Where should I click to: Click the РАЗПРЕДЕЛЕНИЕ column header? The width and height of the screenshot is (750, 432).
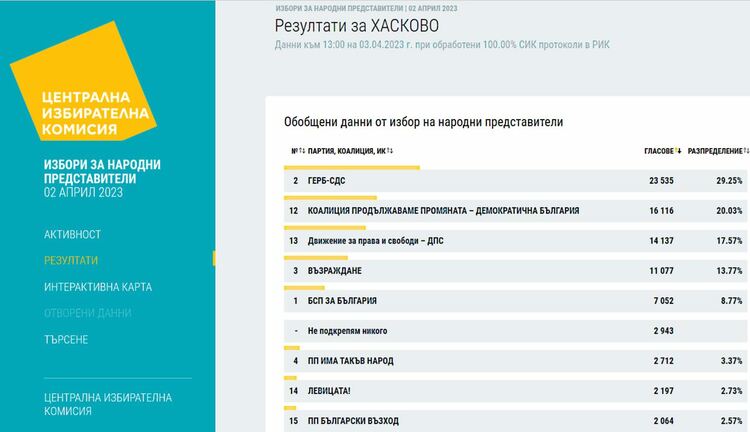(715, 151)
